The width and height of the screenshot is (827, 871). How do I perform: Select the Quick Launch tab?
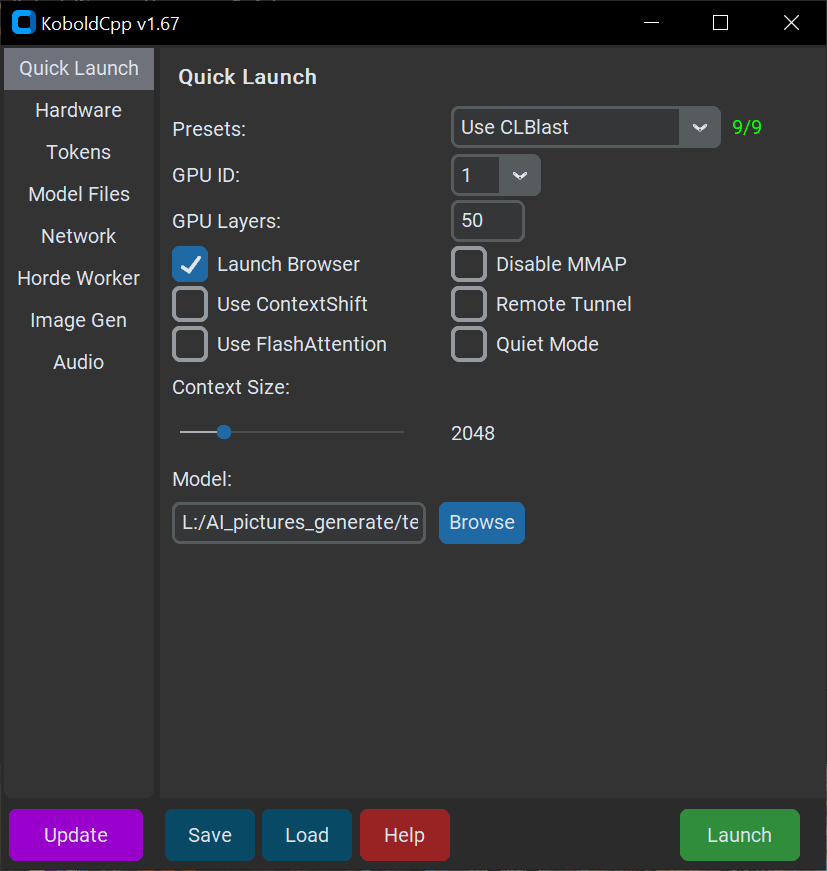79,69
